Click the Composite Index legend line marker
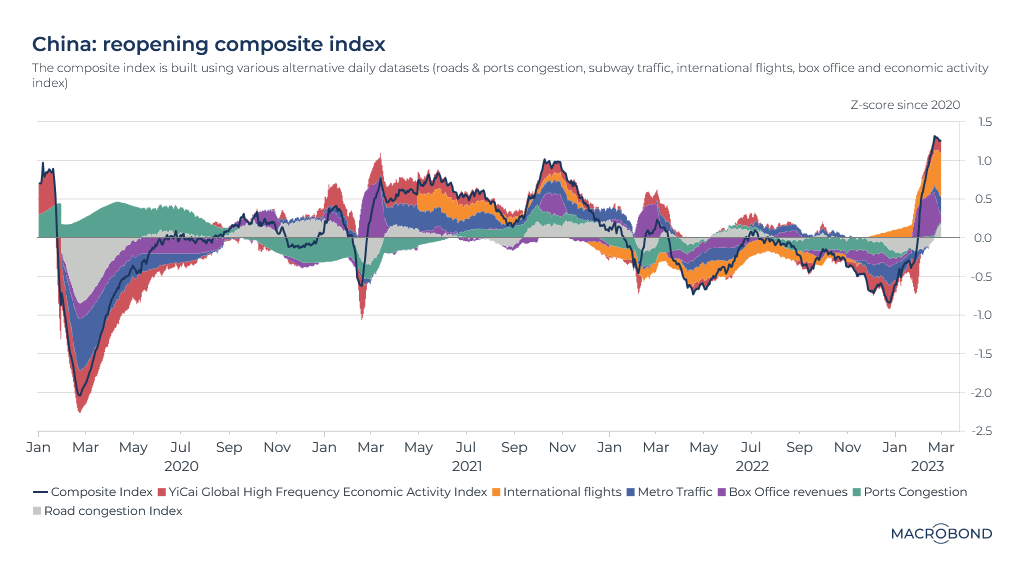This screenshot has width=1024, height=576. point(40,492)
